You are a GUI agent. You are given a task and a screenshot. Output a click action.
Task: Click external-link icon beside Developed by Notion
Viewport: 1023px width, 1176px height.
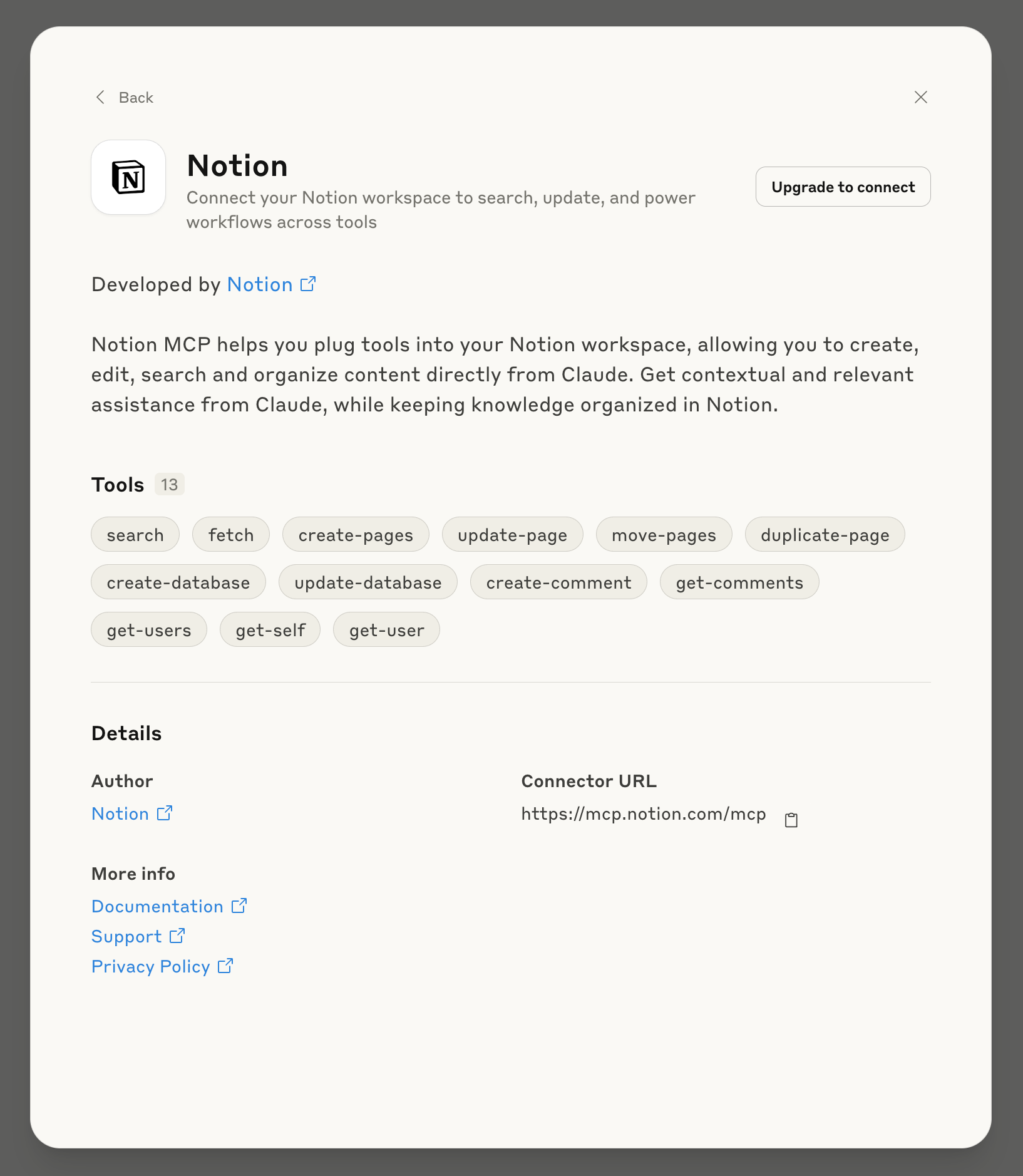[x=308, y=284]
